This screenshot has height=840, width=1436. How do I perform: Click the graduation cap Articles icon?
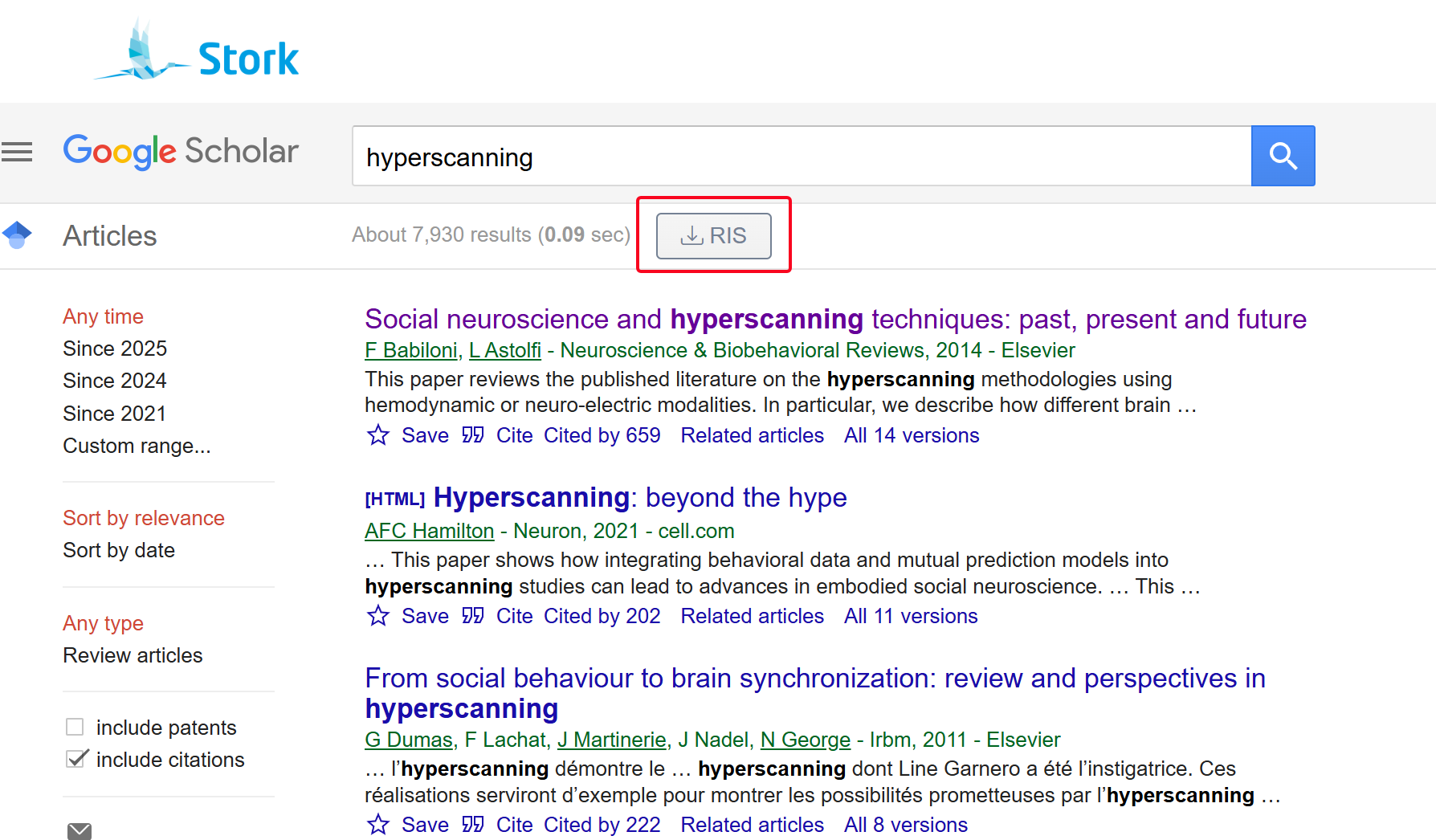click(x=17, y=235)
